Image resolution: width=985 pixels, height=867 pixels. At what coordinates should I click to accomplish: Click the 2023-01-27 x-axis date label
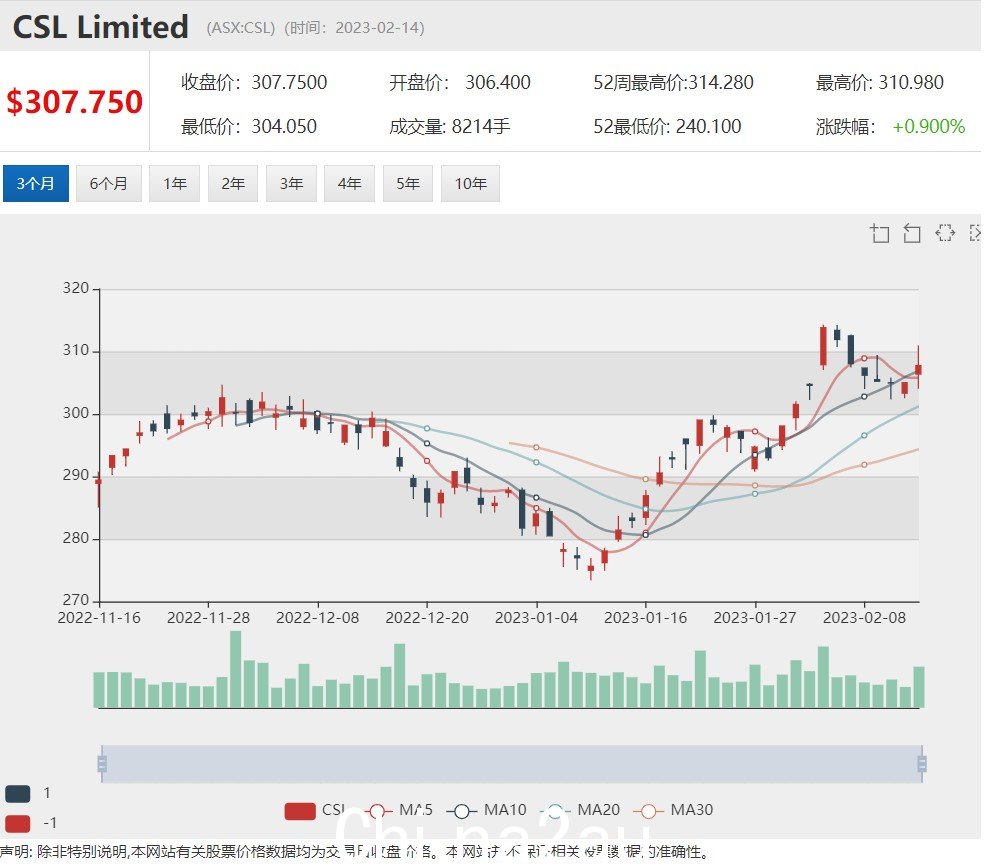pyautogui.click(x=755, y=618)
